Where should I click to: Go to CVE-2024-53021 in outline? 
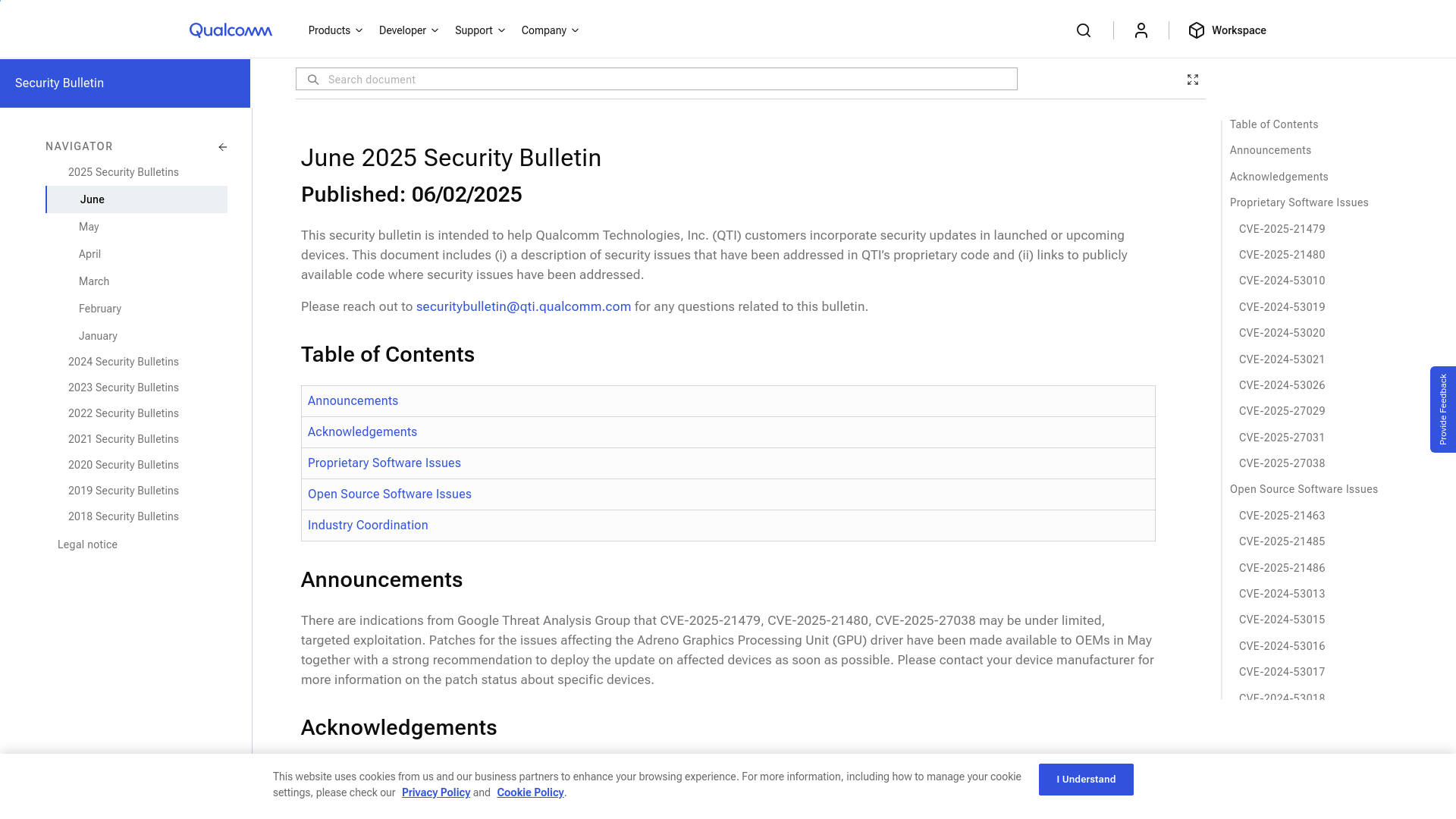click(x=1282, y=359)
